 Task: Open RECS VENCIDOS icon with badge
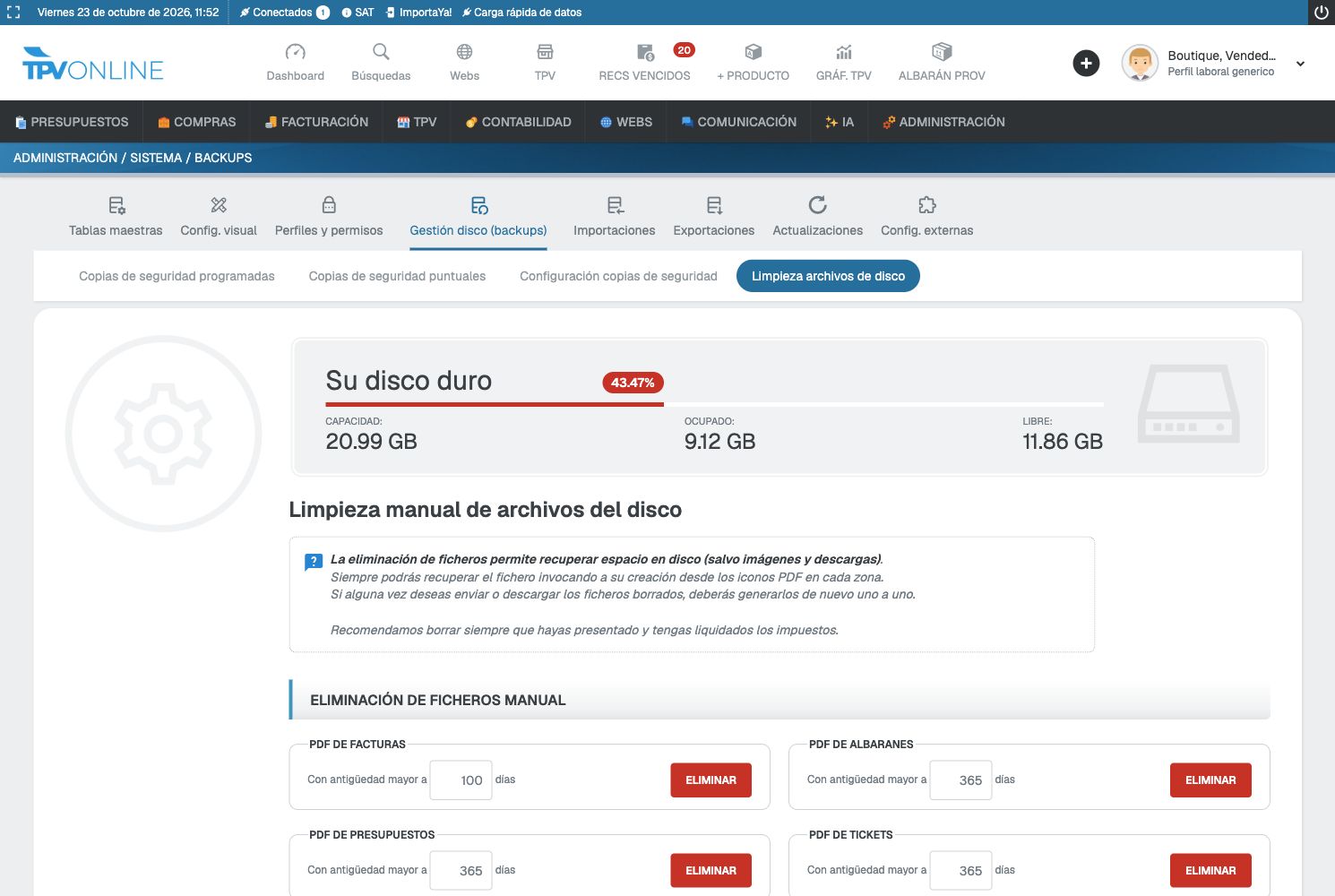(646, 52)
